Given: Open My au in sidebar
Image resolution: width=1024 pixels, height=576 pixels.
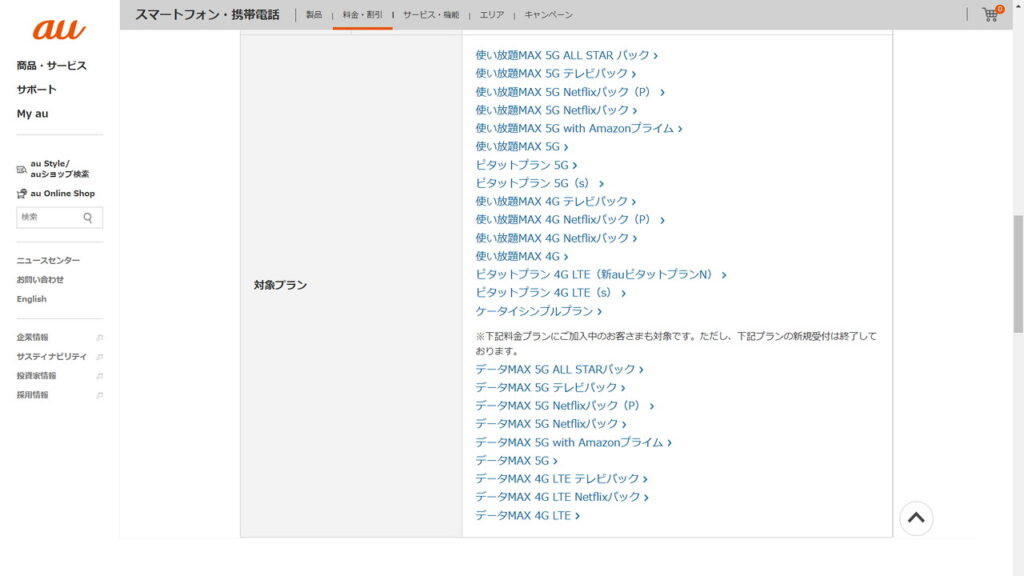Looking at the screenshot, I should 33,114.
